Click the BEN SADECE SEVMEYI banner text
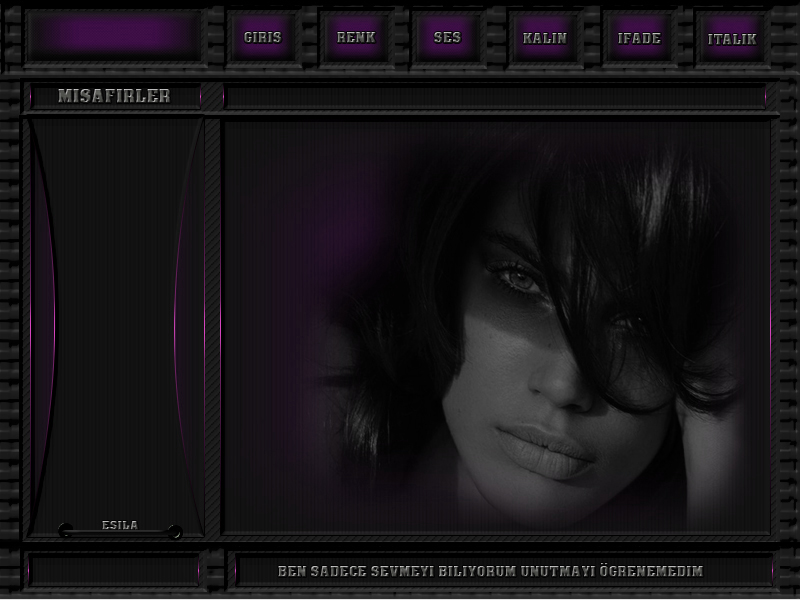Screen dimensions: 800x600 coord(490,571)
